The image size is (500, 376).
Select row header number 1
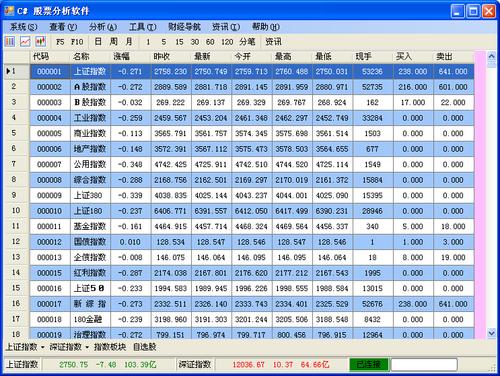[x=17, y=71]
